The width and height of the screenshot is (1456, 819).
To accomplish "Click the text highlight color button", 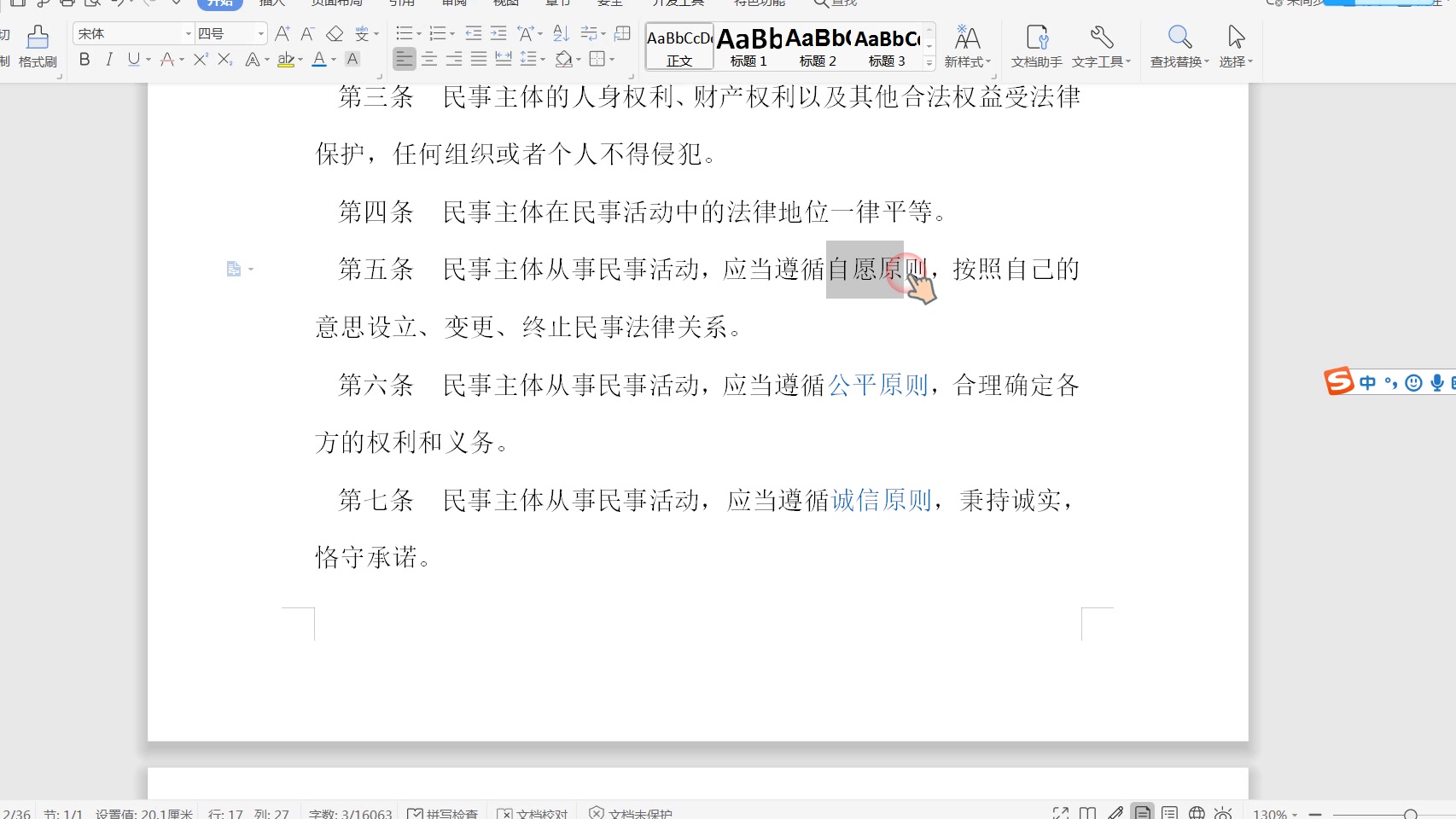I will tap(286, 59).
